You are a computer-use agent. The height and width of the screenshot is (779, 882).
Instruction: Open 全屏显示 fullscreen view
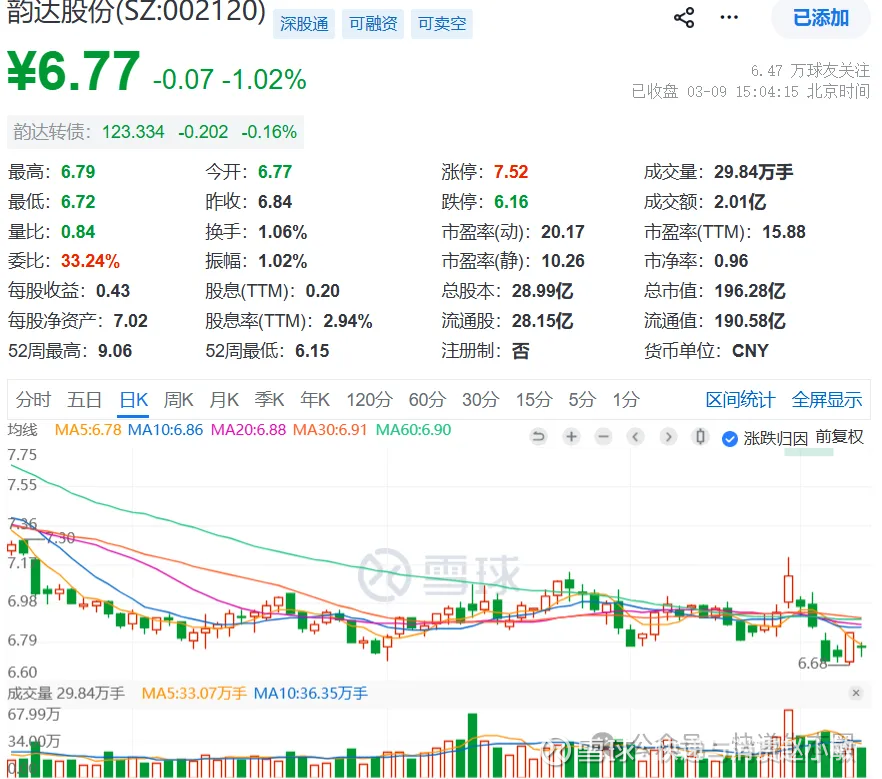(x=826, y=400)
